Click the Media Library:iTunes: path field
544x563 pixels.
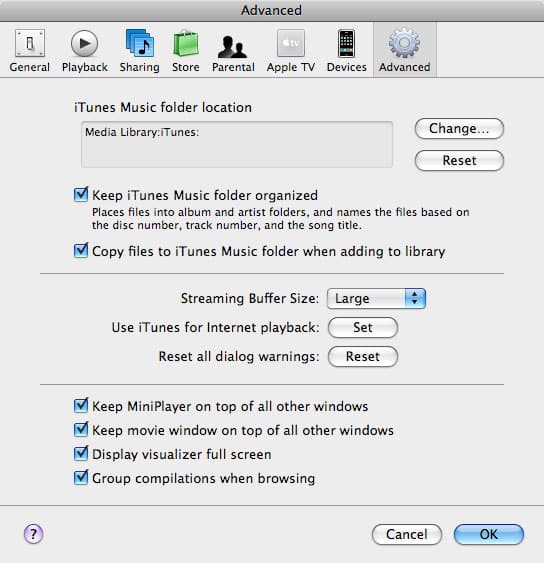point(237,144)
